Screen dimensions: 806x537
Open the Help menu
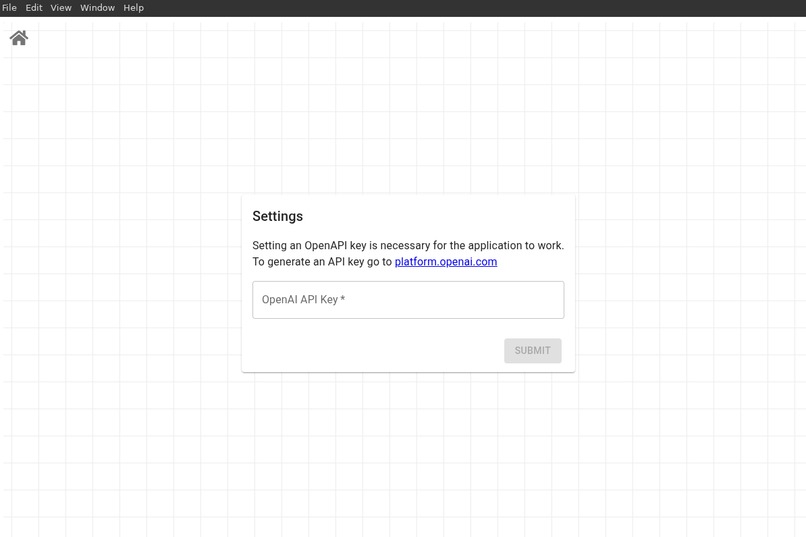(x=134, y=8)
